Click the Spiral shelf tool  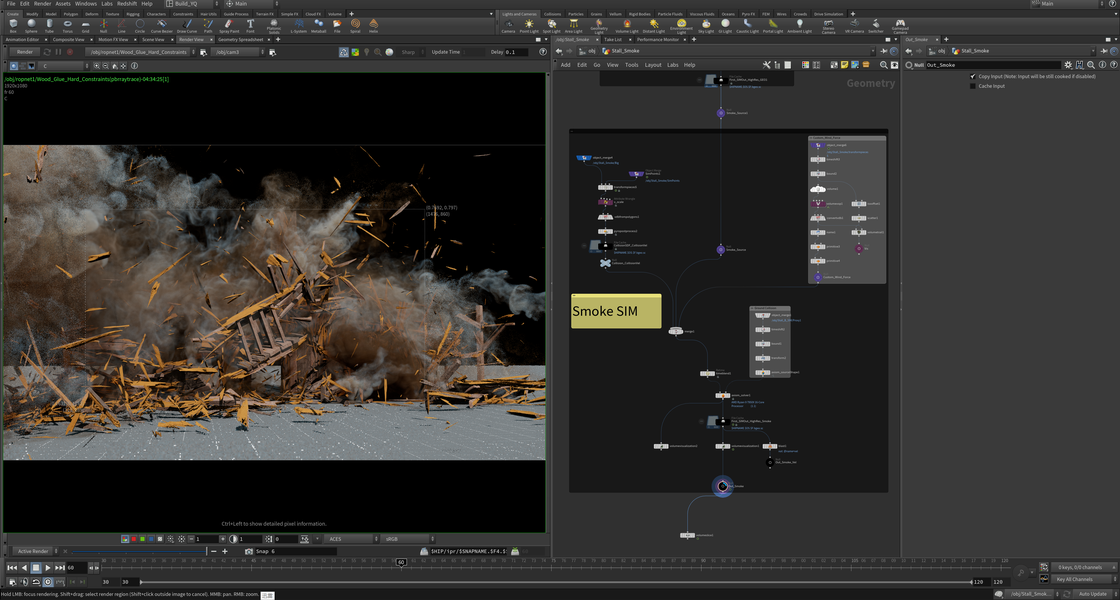click(x=355, y=24)
